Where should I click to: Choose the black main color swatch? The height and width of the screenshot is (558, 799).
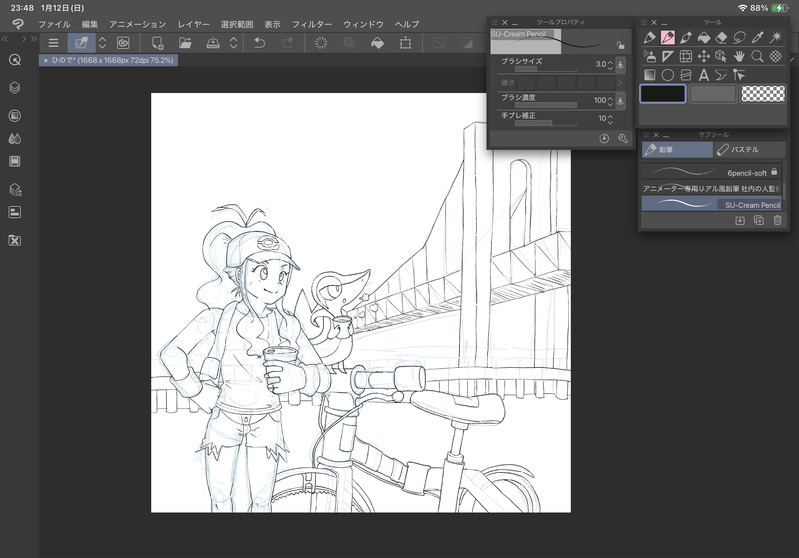tap(662, 94)
